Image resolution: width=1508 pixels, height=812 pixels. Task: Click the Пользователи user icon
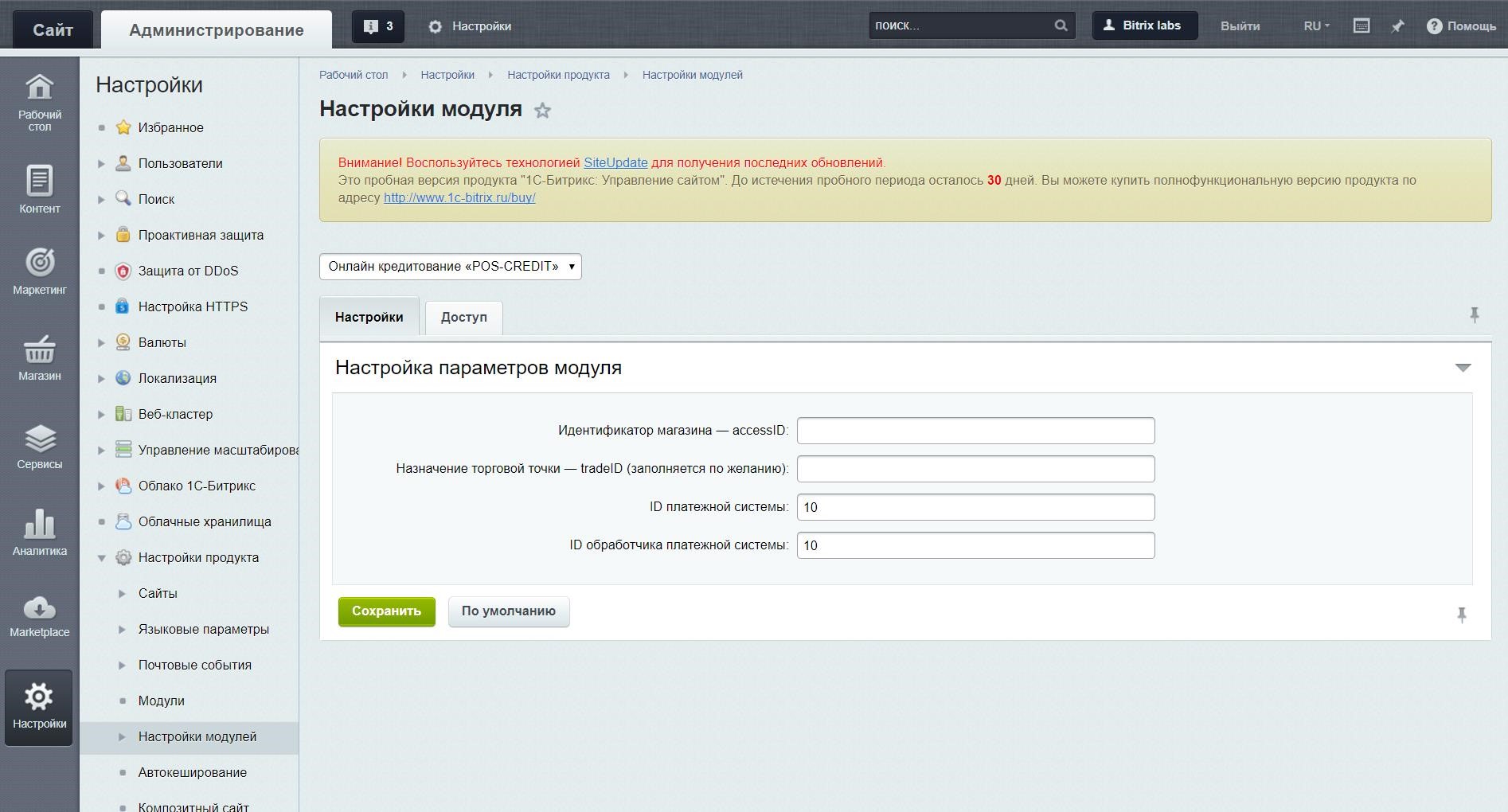pos(123,163)
